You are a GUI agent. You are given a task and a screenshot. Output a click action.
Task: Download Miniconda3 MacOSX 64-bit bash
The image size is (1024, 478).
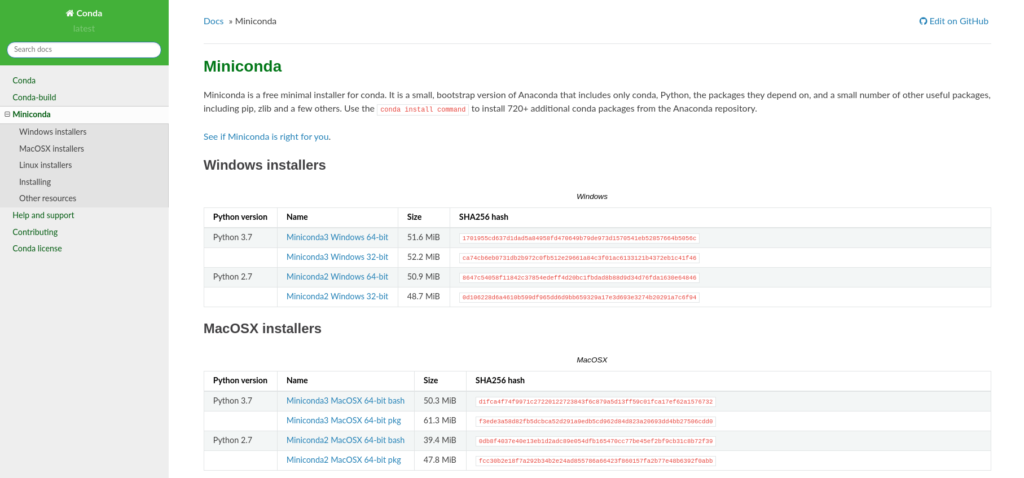click(345, 400)
